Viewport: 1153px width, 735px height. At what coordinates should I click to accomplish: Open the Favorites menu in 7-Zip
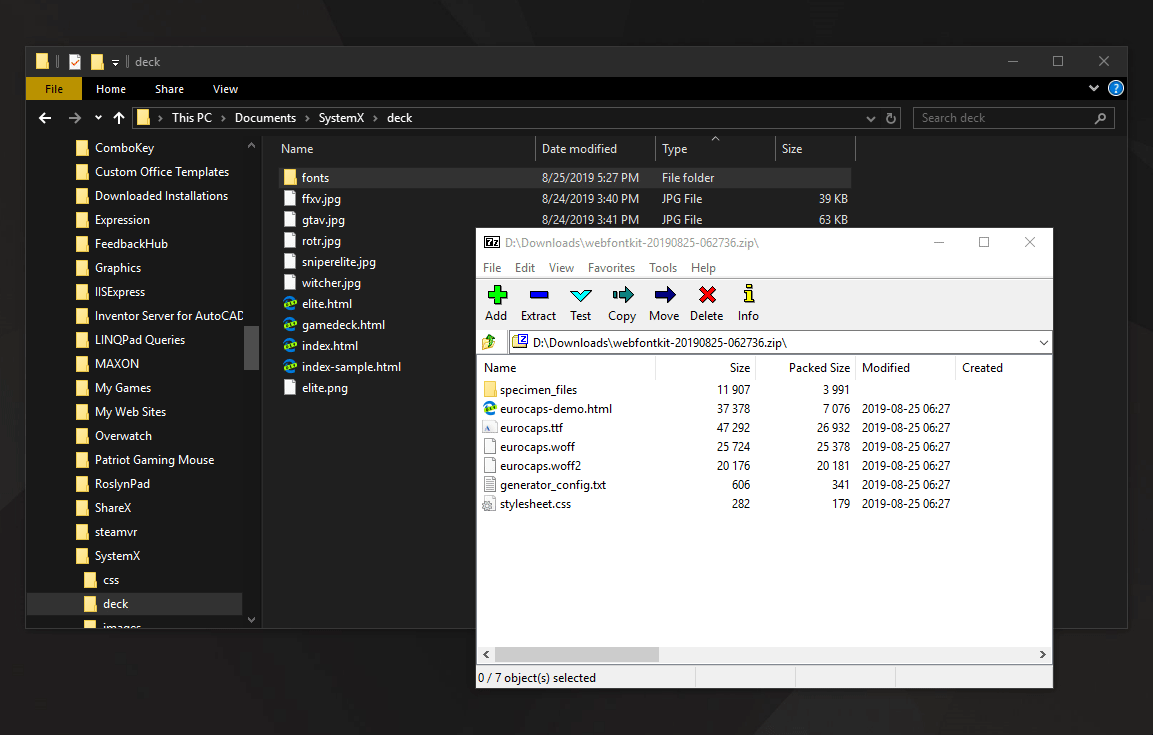[x=611, y=268]
